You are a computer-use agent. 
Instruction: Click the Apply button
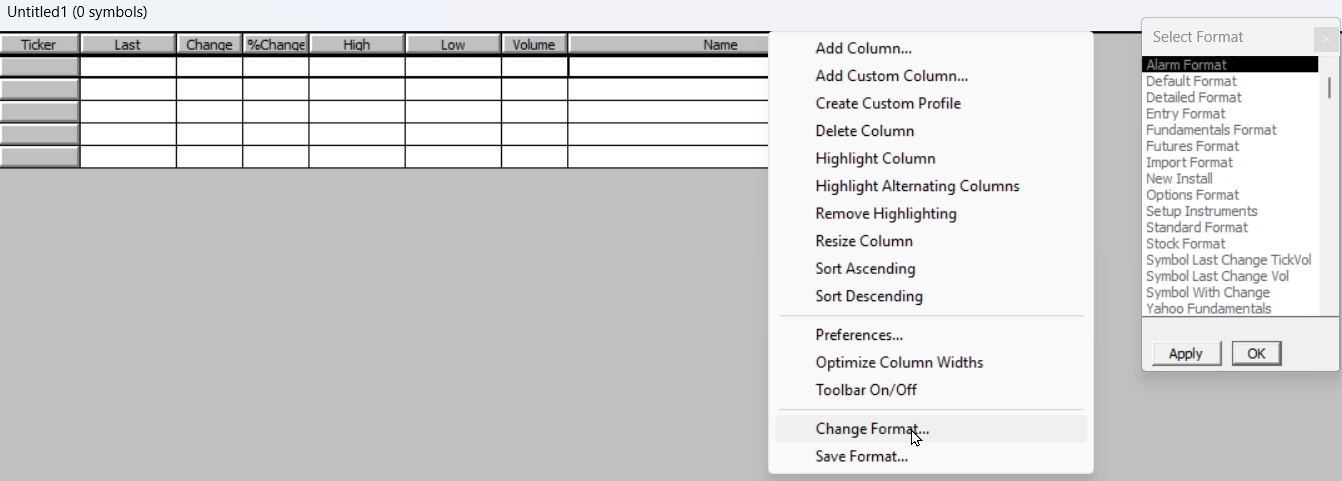(1185, 353)
